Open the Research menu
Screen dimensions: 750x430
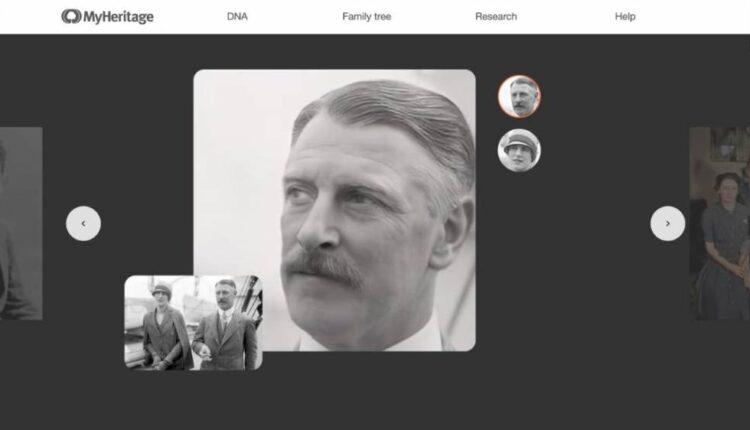(x=496, y=17)
